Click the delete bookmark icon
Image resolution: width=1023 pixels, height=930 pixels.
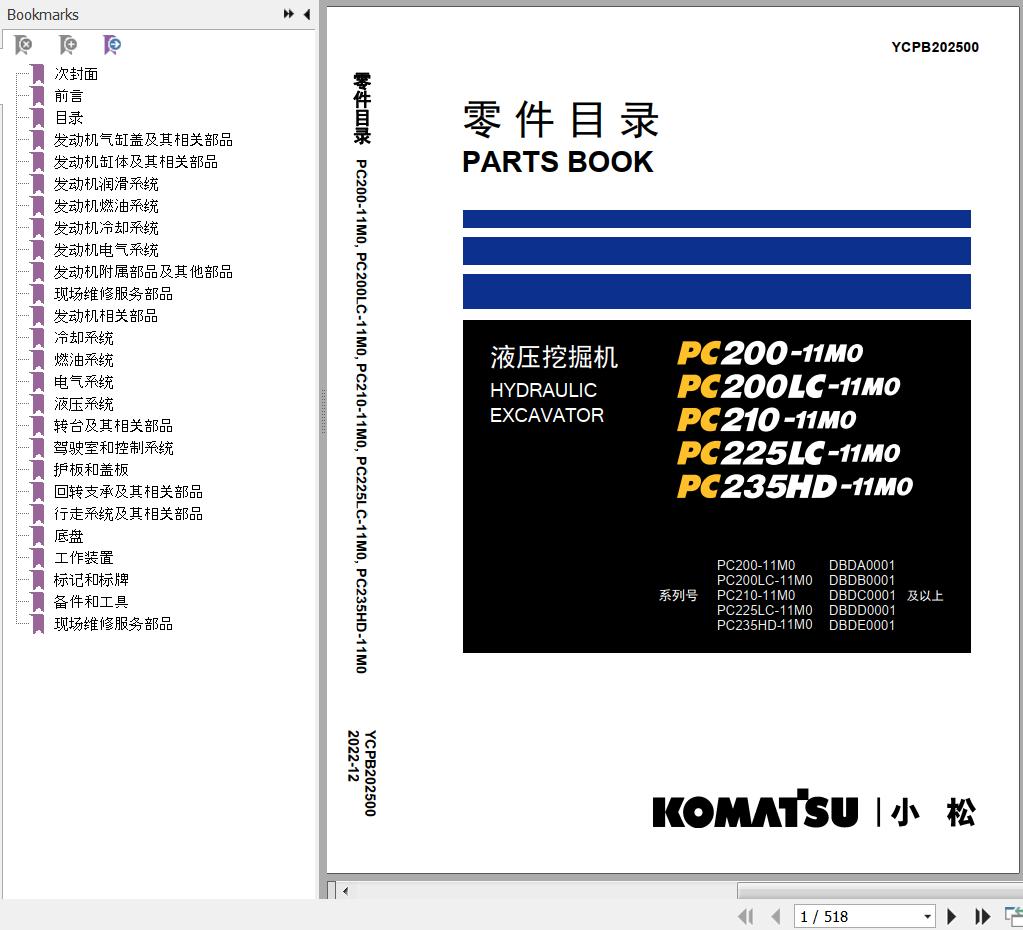[23, 45]
